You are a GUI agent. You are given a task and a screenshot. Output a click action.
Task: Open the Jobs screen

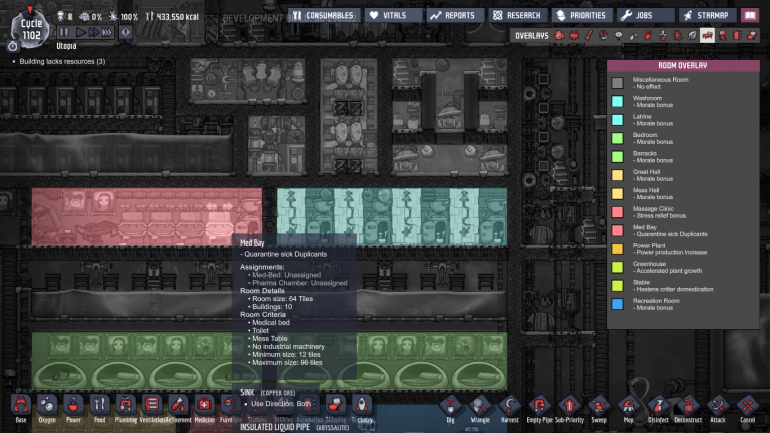[x=645, y=15]
